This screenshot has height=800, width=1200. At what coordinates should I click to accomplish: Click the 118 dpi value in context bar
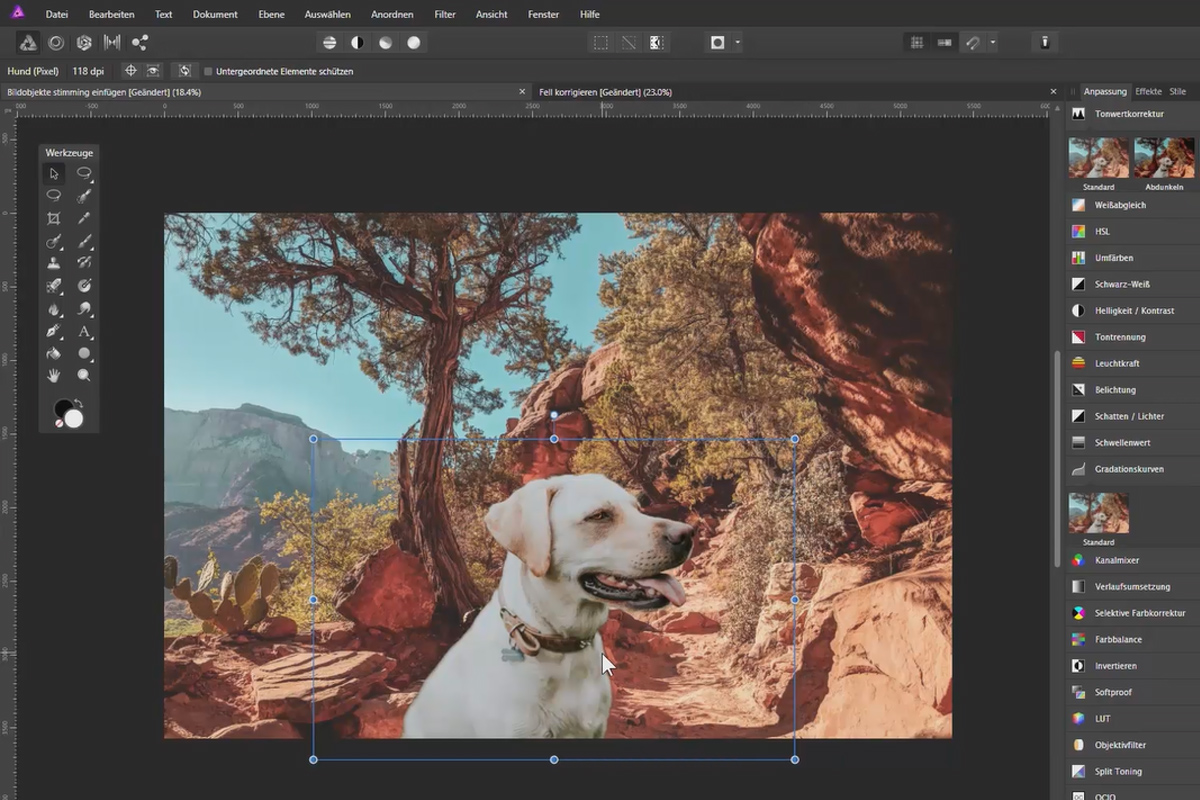tap(86, 71)
